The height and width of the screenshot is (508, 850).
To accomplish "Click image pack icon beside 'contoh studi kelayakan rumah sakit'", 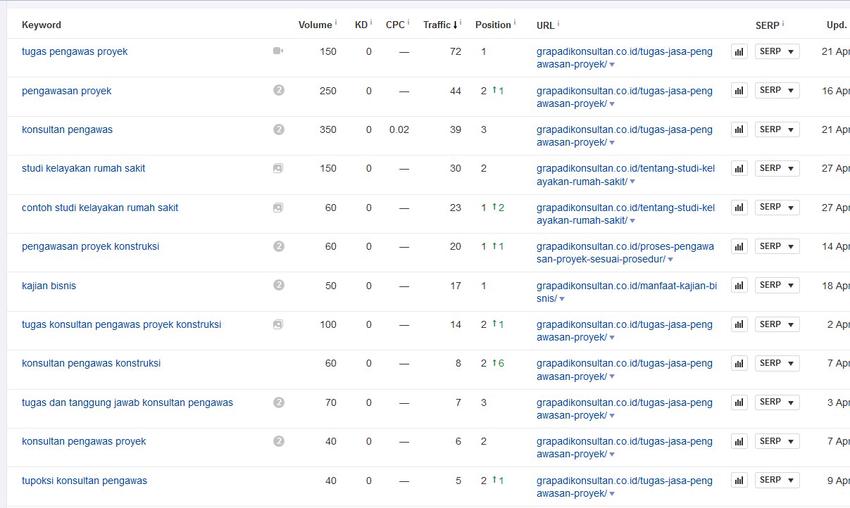I will [x=278, y=208].
